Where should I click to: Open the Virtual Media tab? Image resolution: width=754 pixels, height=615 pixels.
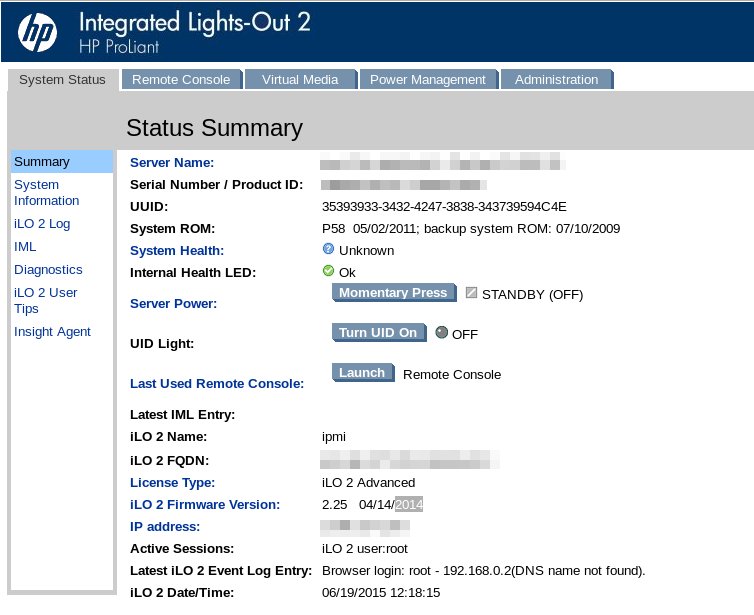tap(300, 80)
